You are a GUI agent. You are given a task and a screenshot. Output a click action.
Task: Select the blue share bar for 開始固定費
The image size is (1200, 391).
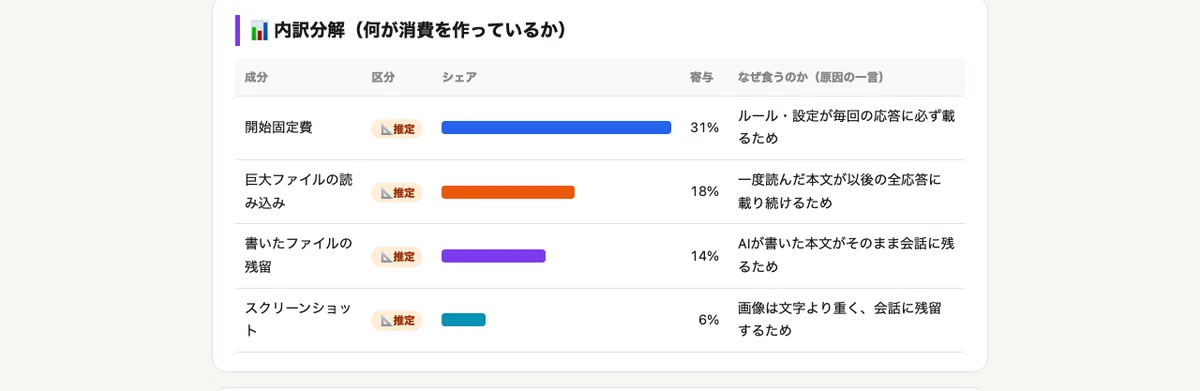click(556, 128)
